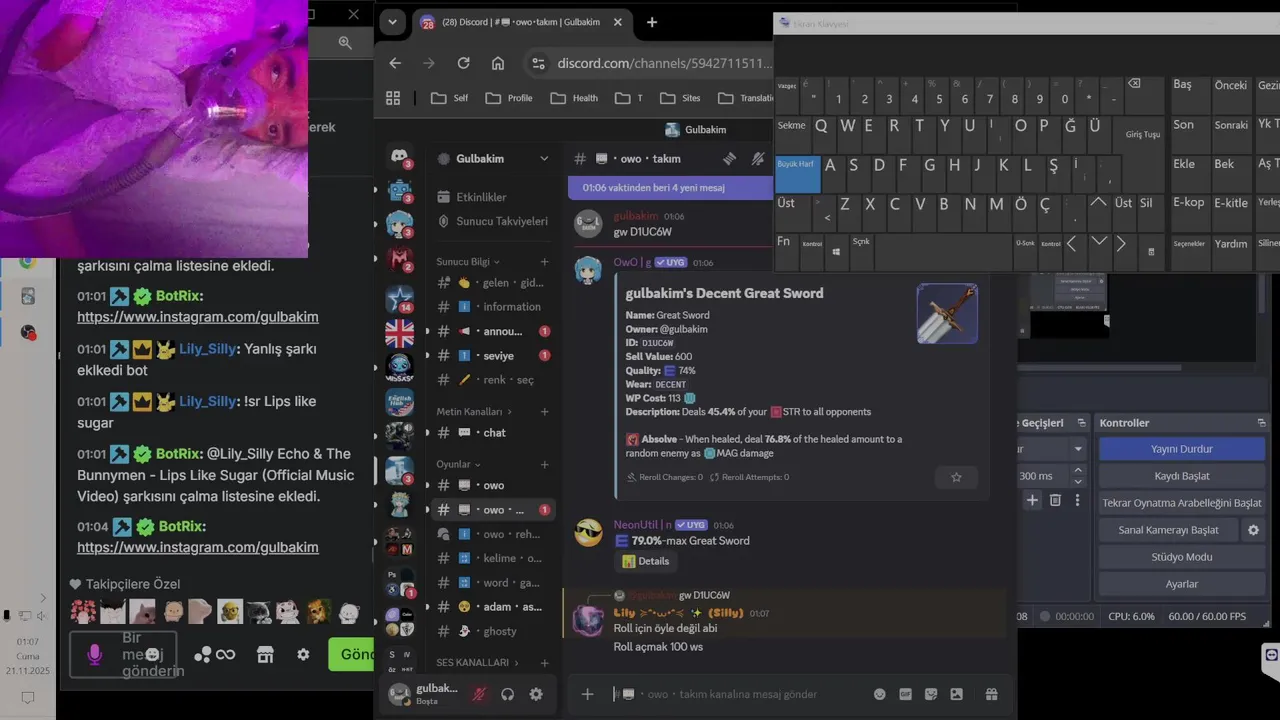1280x720 pixels.
Task: Open Discord user settings gear
Action: (x=536, y=694)
